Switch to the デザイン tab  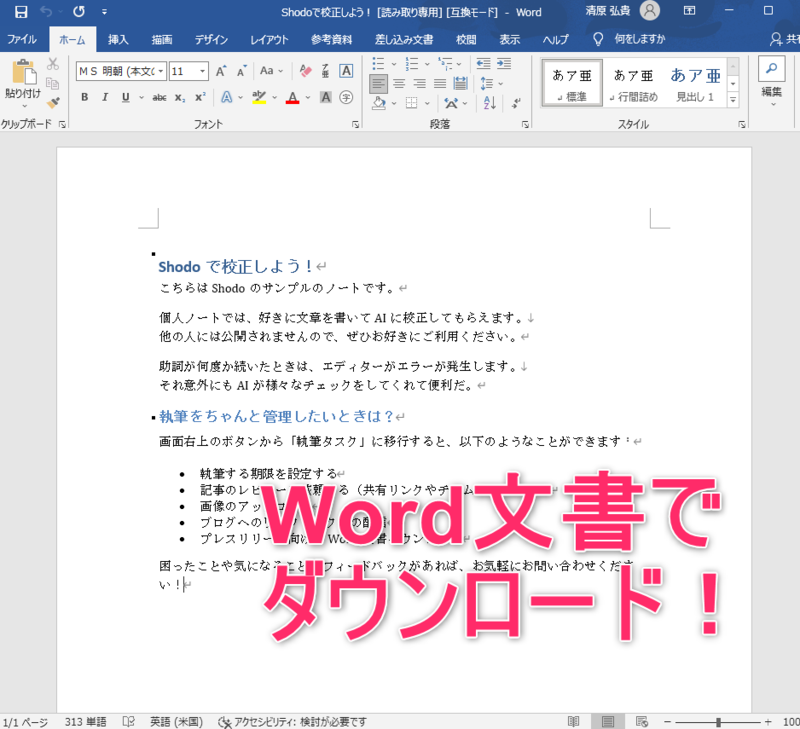pyautogui.click(x=211, y=39)
